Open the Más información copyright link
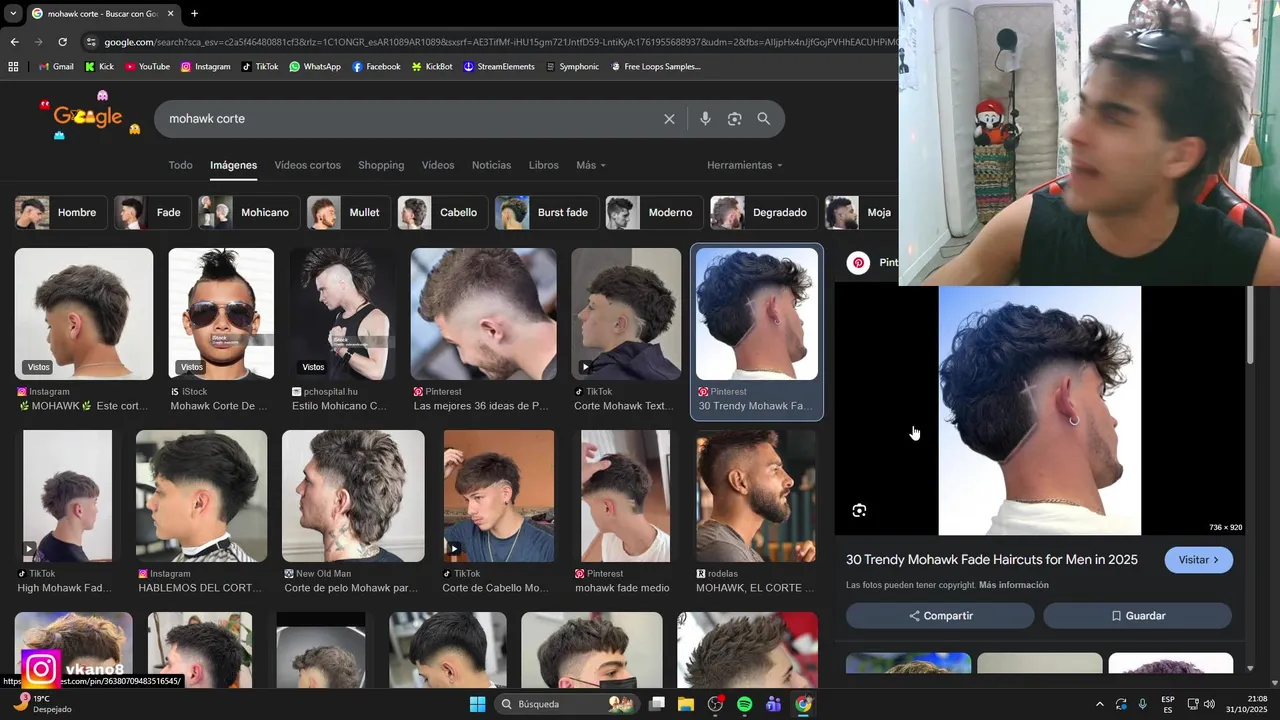The width and height of the screenshot is (1280, 720). (x=1014, y=585)
